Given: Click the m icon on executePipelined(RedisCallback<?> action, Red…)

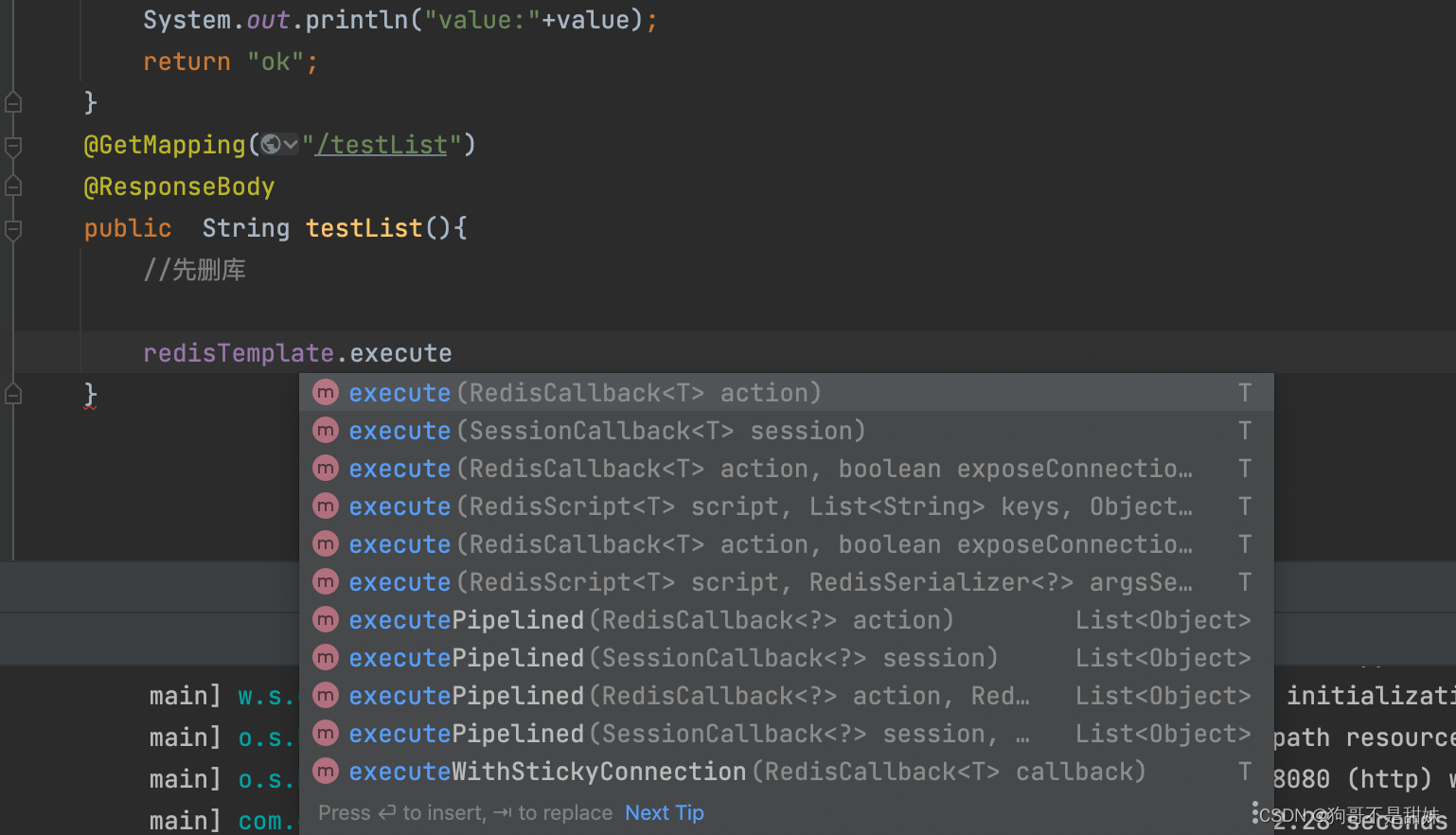Looking at the screenshot, I should 326,695.
